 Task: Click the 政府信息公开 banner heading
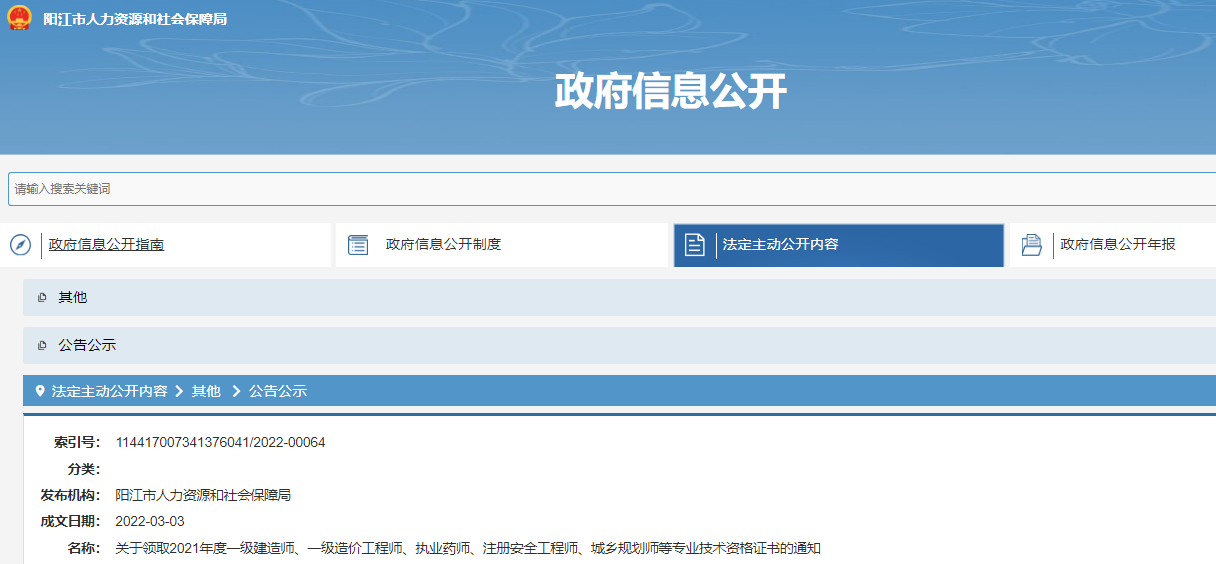pyautogui.click(x=671, y=92)
